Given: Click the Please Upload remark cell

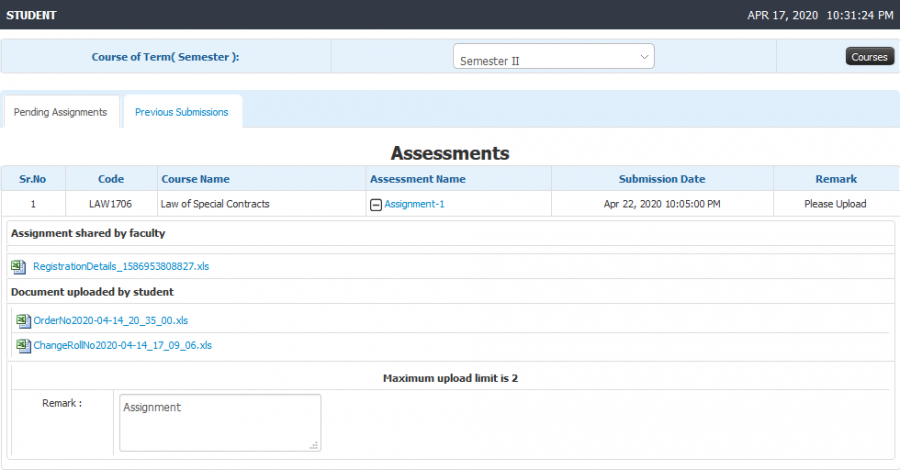Looking at the screenshot, I should point(835,204).
